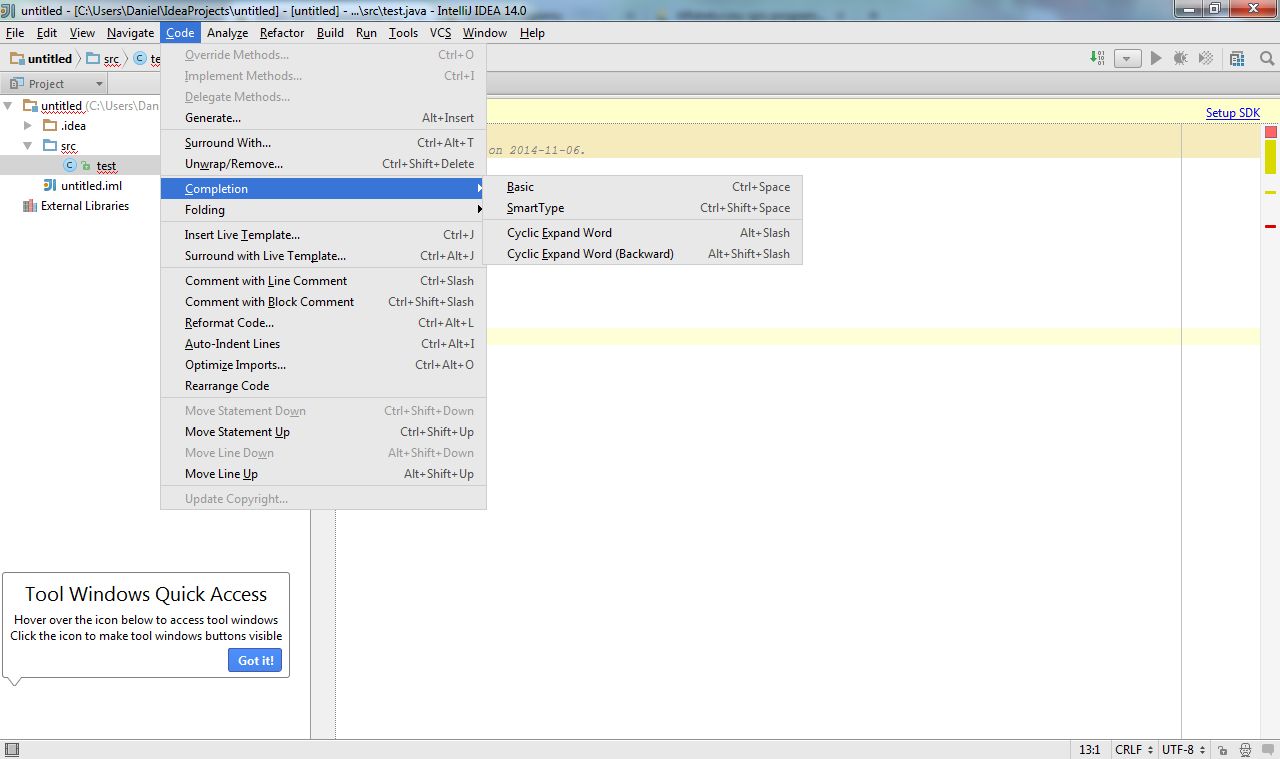Click the red error stripe indicator square
Screen dimensions: 1280x759
tap(1271, 132)
